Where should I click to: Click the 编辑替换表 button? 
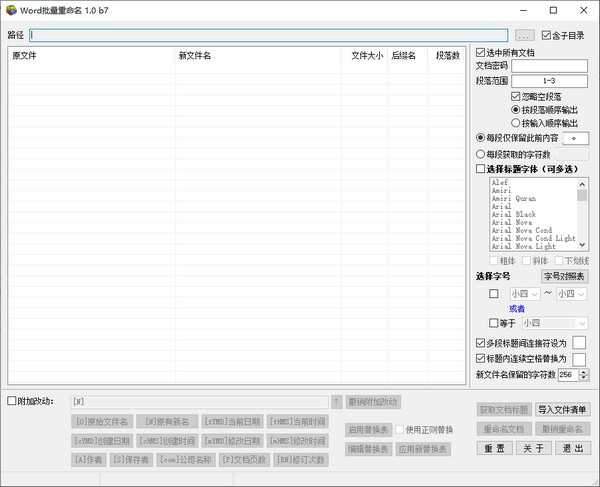click(368, 449)
